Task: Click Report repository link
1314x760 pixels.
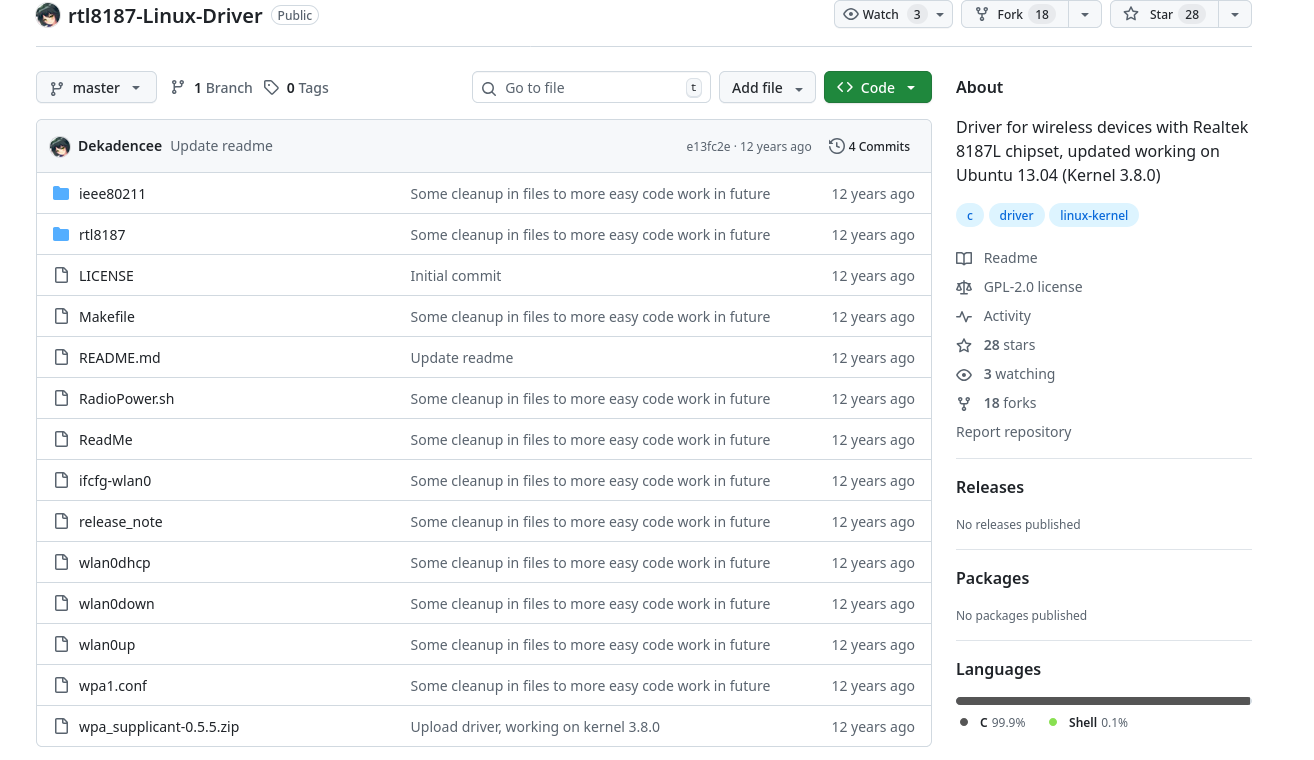Action: pyautogui.click(x=1014, y=432)
